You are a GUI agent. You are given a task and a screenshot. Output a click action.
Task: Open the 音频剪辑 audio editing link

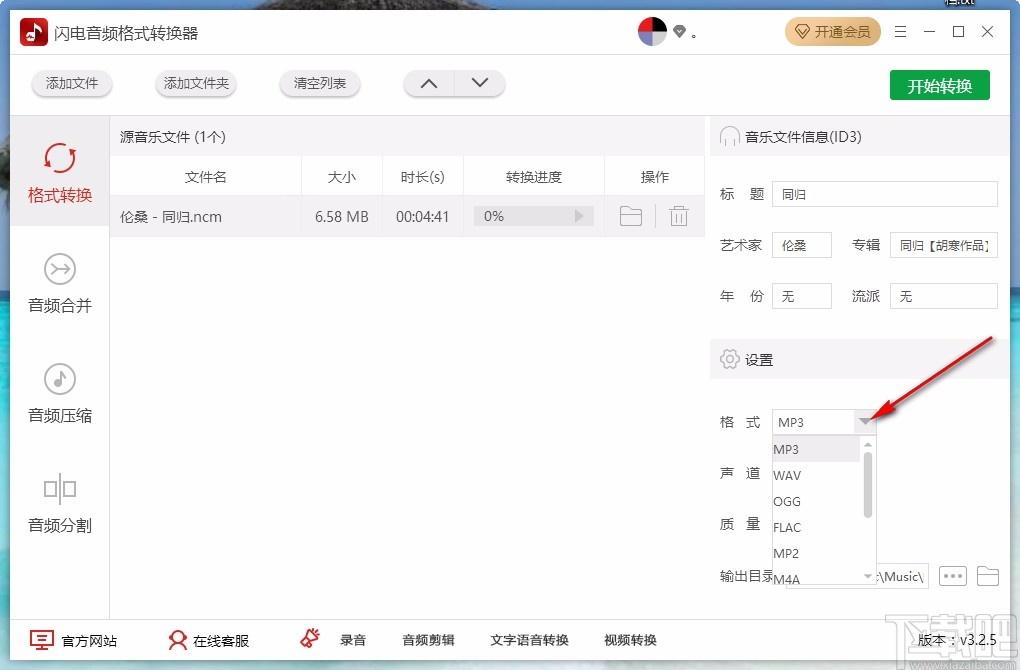(x=427, y=640)
